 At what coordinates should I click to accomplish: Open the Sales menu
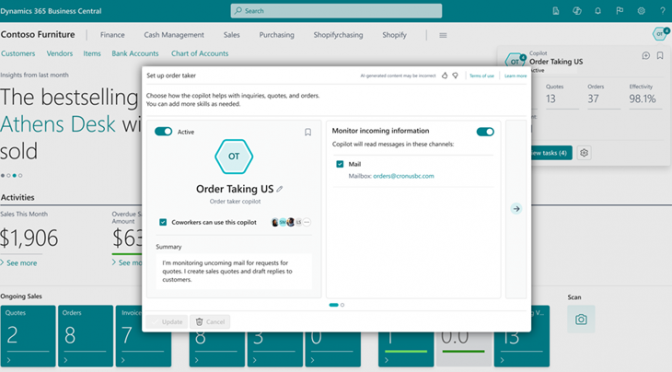click(x=231, y=35)
